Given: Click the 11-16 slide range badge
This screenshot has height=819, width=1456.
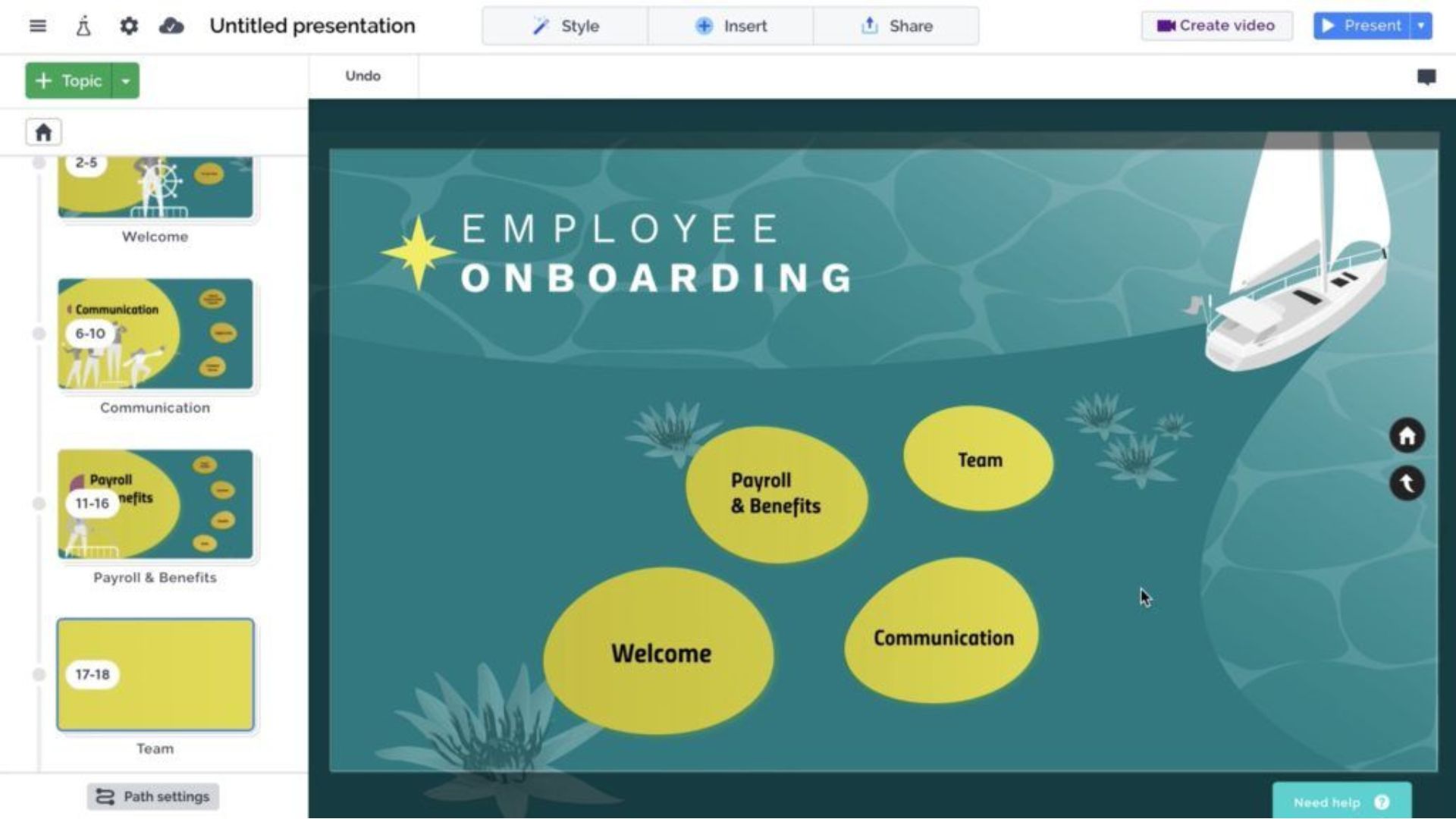Looking at the screenshot, I should click(92, 504).
